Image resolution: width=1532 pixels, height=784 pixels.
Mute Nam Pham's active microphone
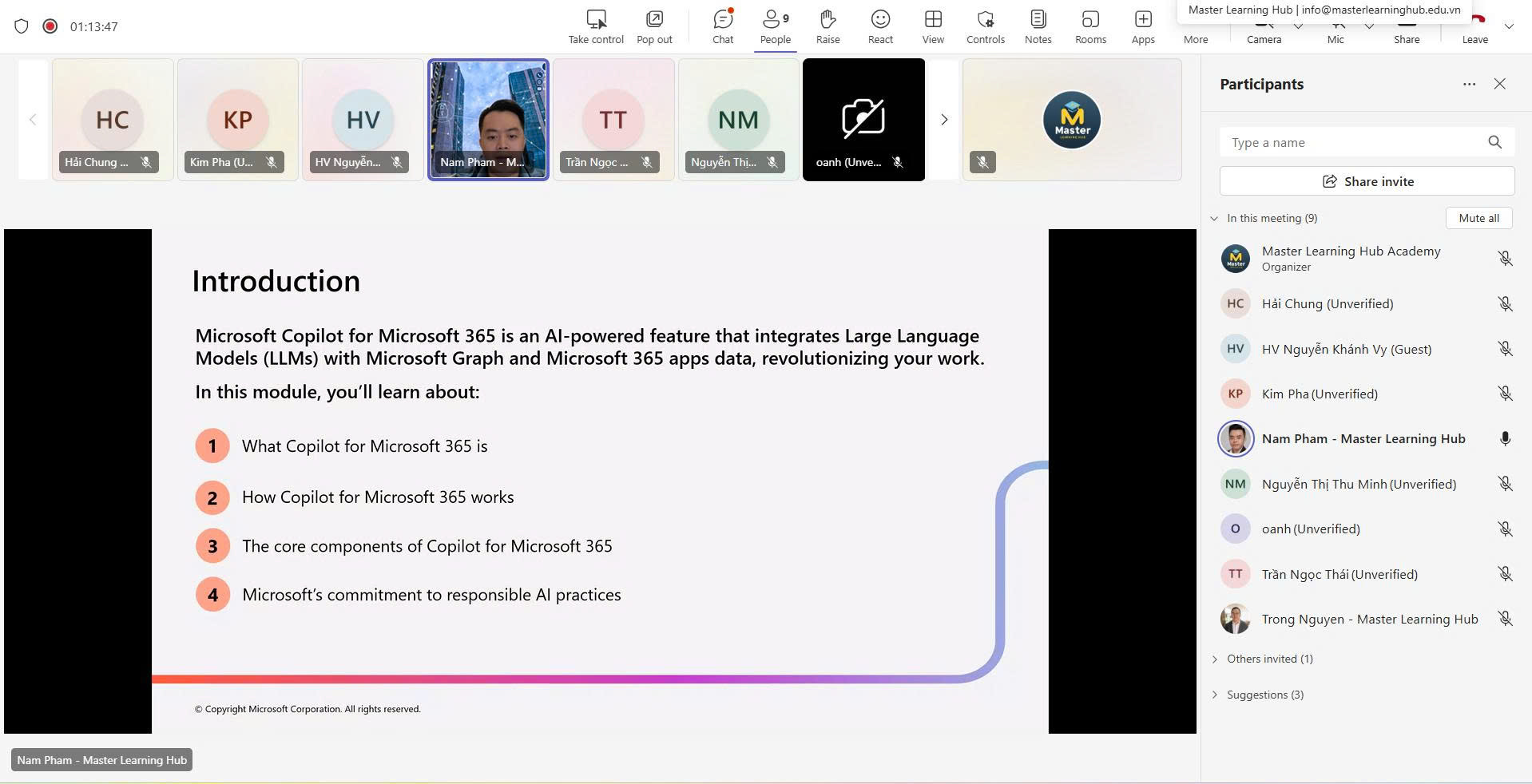tap(1505, 439)
